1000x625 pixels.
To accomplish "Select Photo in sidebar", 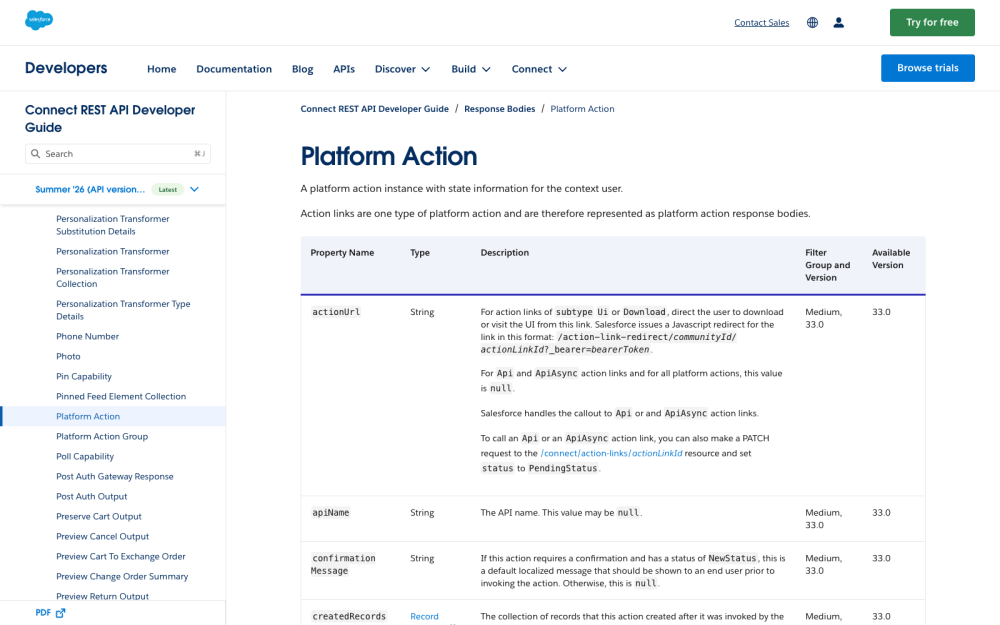I will (68, 357).
